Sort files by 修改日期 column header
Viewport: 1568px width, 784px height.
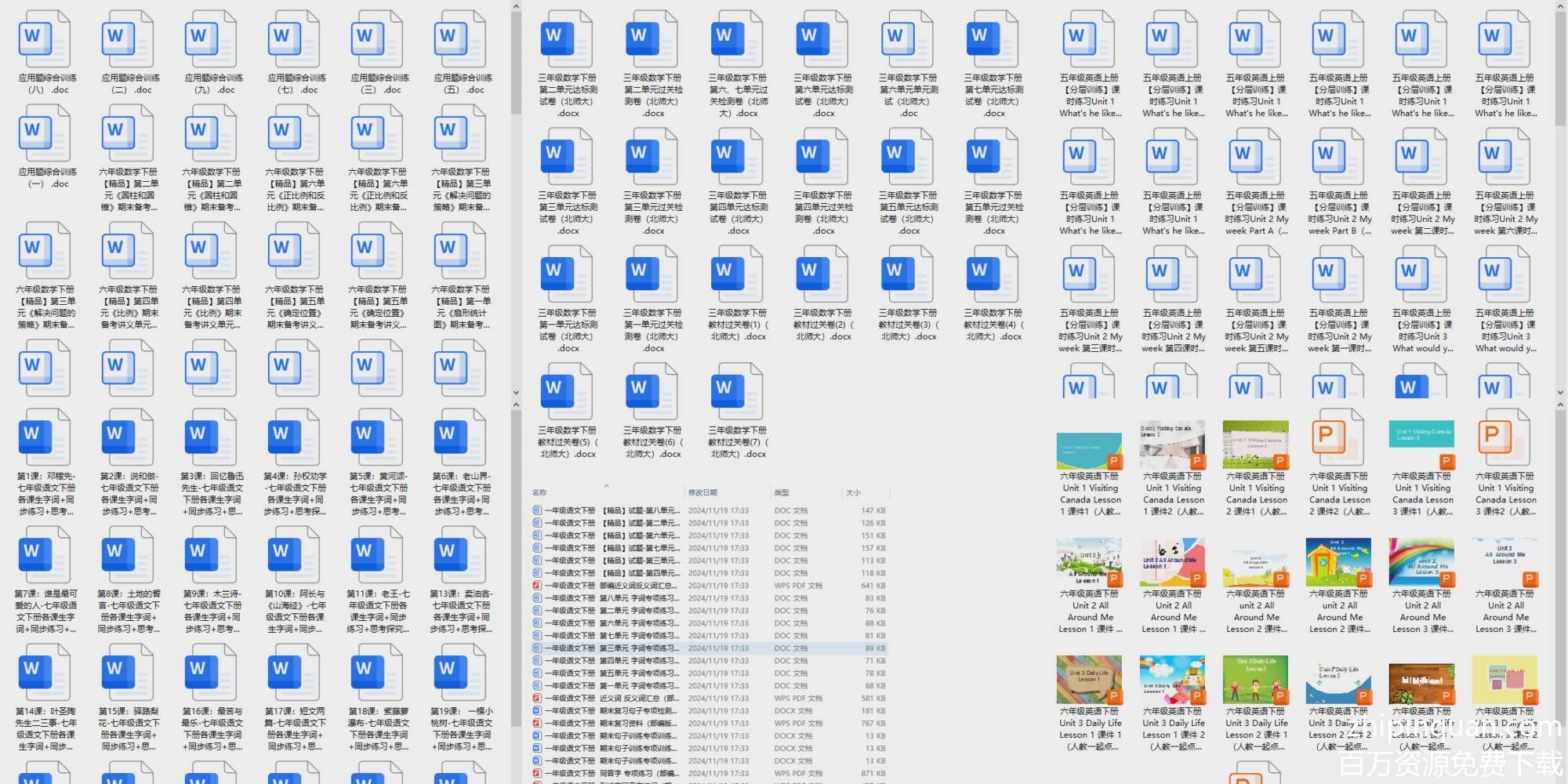(702, 492)
